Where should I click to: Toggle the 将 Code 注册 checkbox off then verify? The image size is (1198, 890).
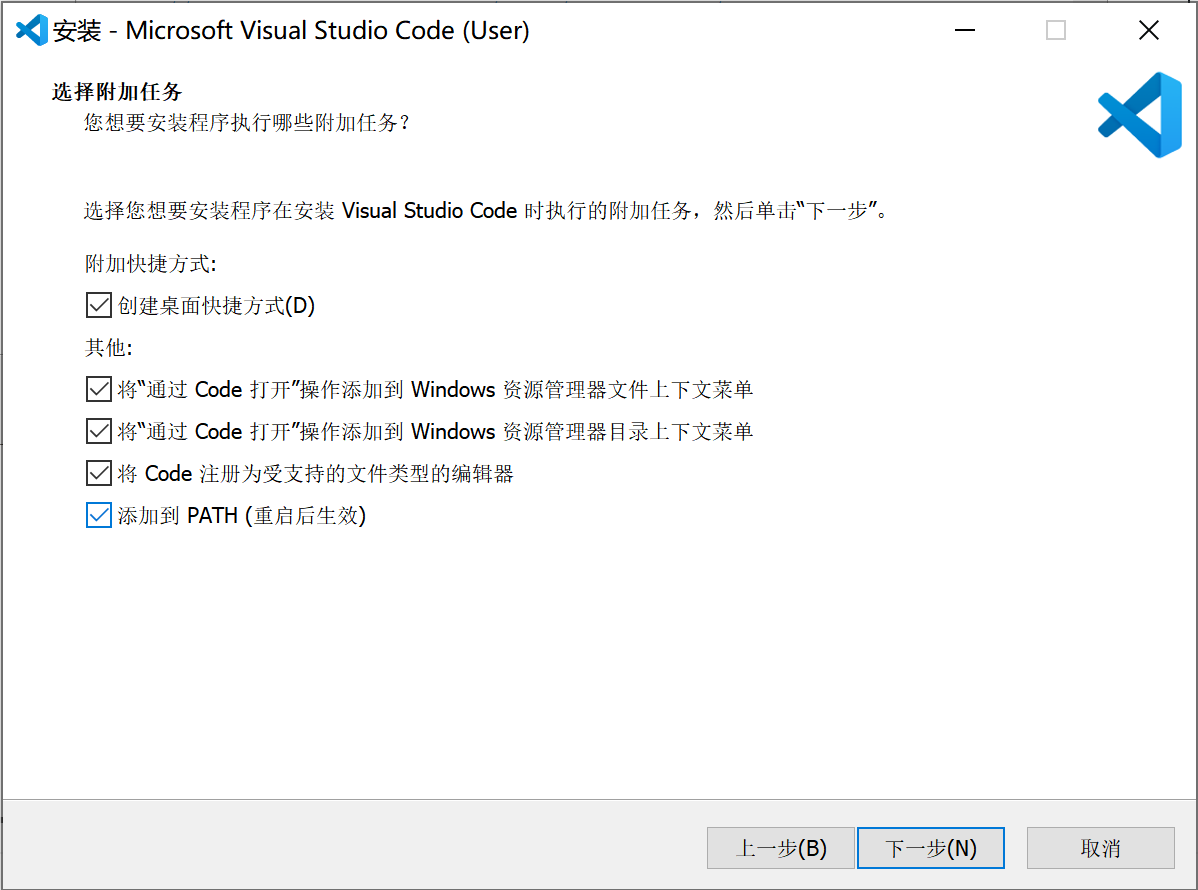coord(97,473)
